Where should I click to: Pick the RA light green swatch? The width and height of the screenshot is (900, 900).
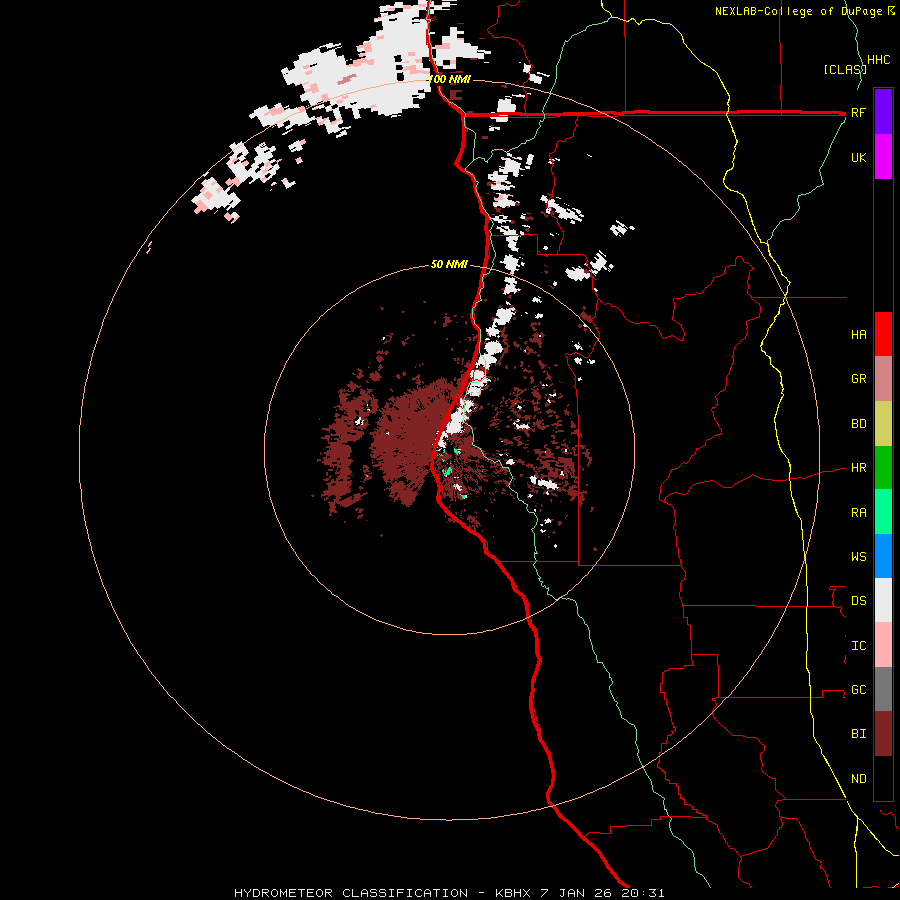point(883,512)
